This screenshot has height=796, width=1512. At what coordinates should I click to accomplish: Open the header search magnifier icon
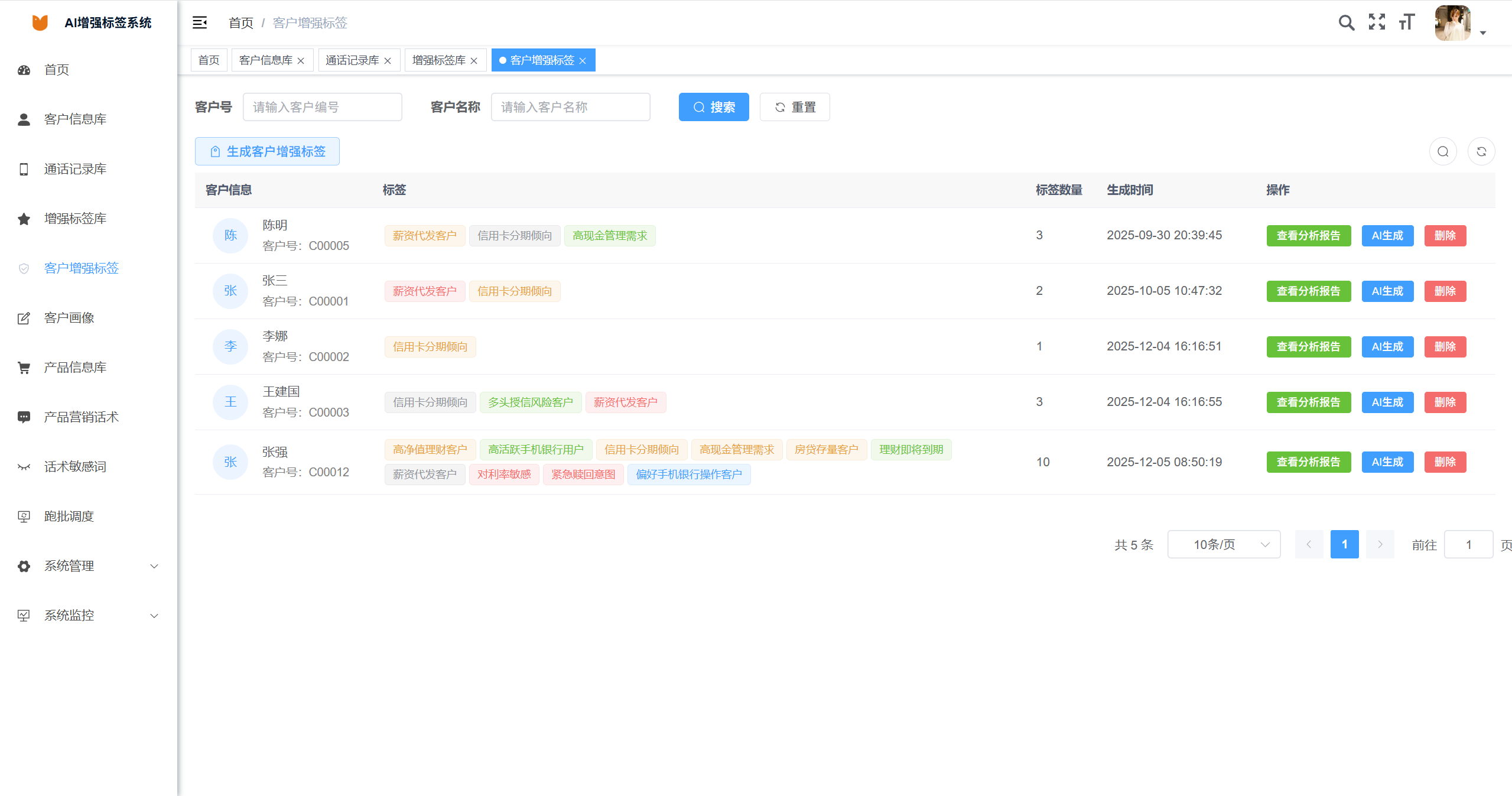1346,22
